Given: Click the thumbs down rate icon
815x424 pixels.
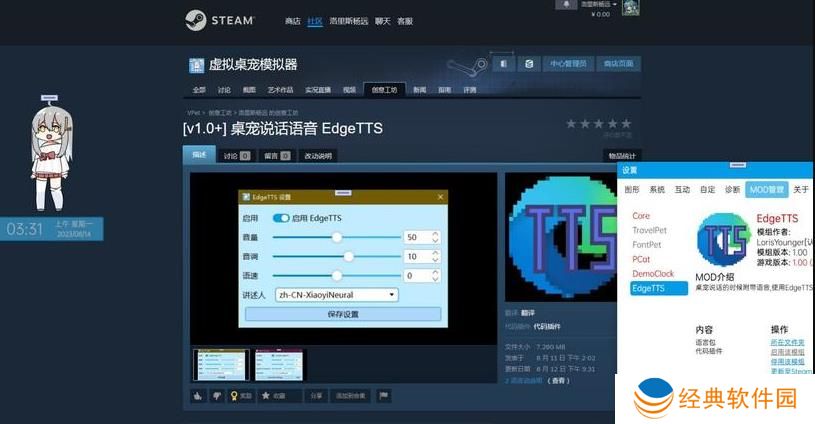Looking at the screenshot, I should (x=216, y=396).
